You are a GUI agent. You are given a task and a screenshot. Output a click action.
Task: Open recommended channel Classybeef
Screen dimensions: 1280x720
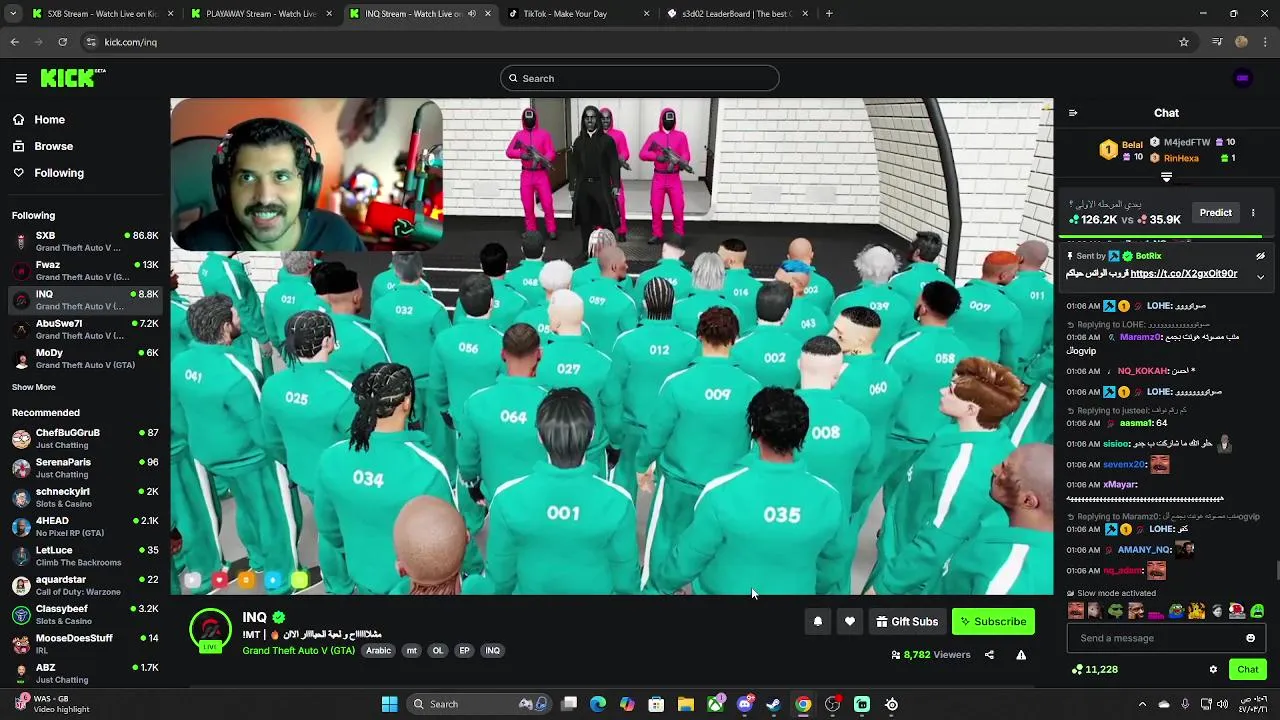85,614
